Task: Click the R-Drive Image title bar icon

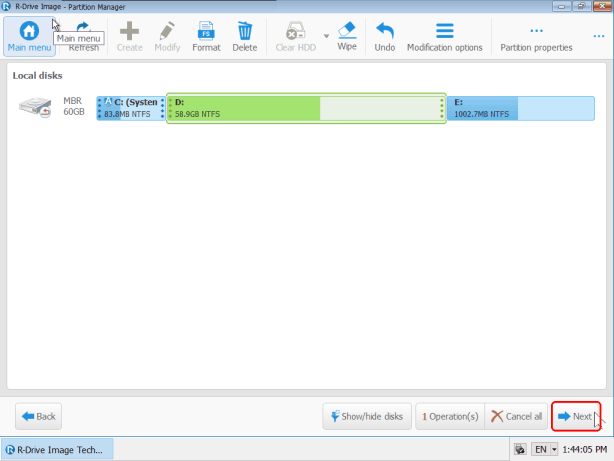Action: click(x=6, y=6)
